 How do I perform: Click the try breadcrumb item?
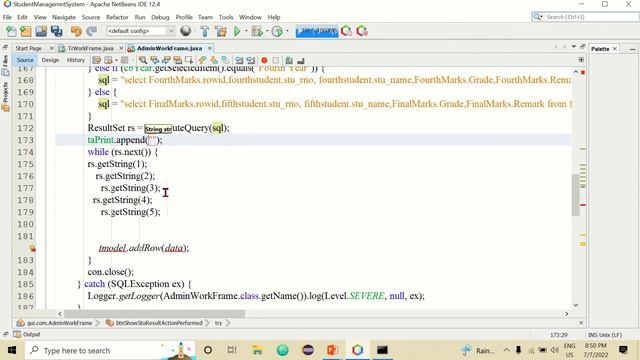[x=219, y=323]
